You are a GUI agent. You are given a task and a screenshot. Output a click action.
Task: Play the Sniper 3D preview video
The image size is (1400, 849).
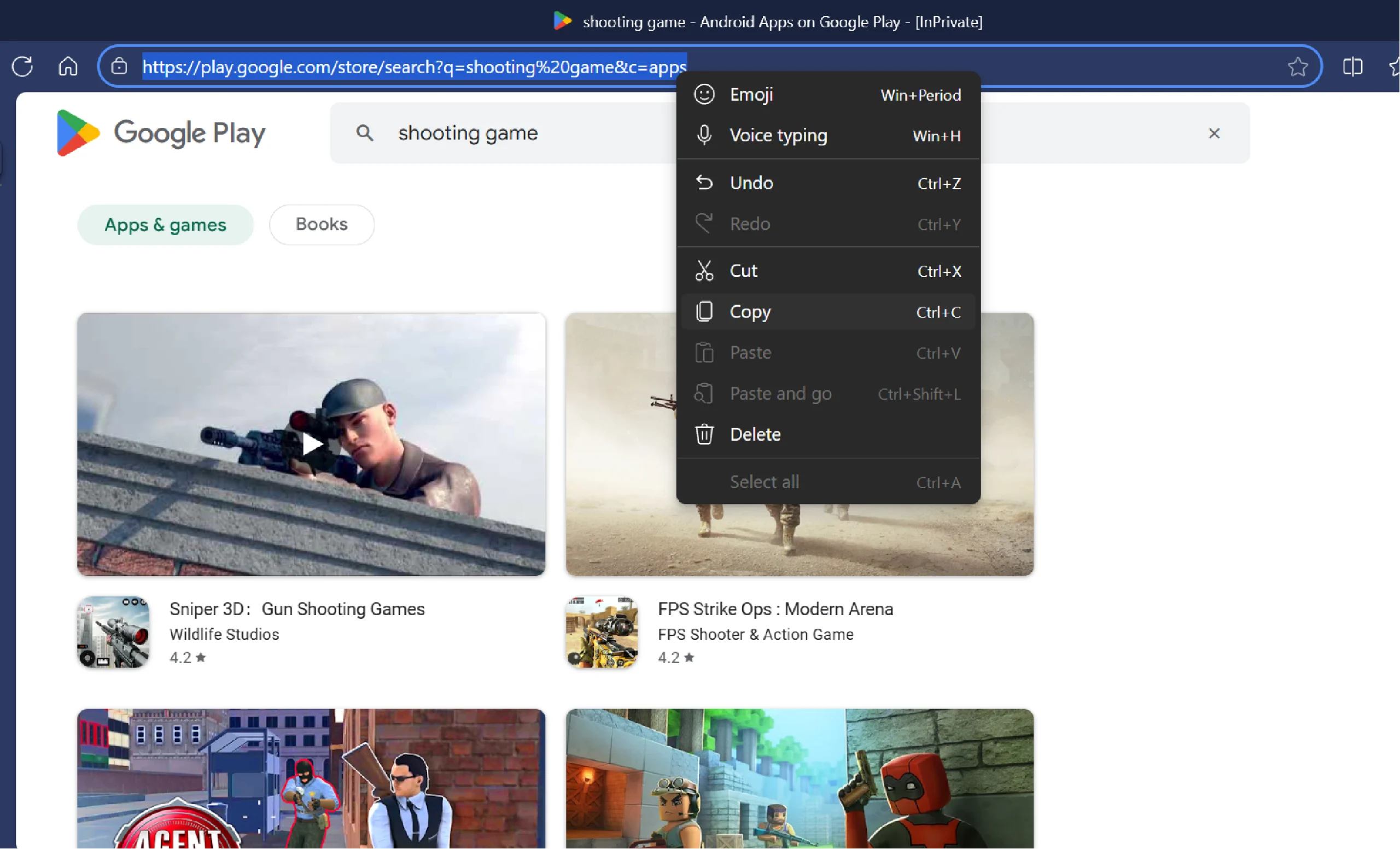[311, 444]
